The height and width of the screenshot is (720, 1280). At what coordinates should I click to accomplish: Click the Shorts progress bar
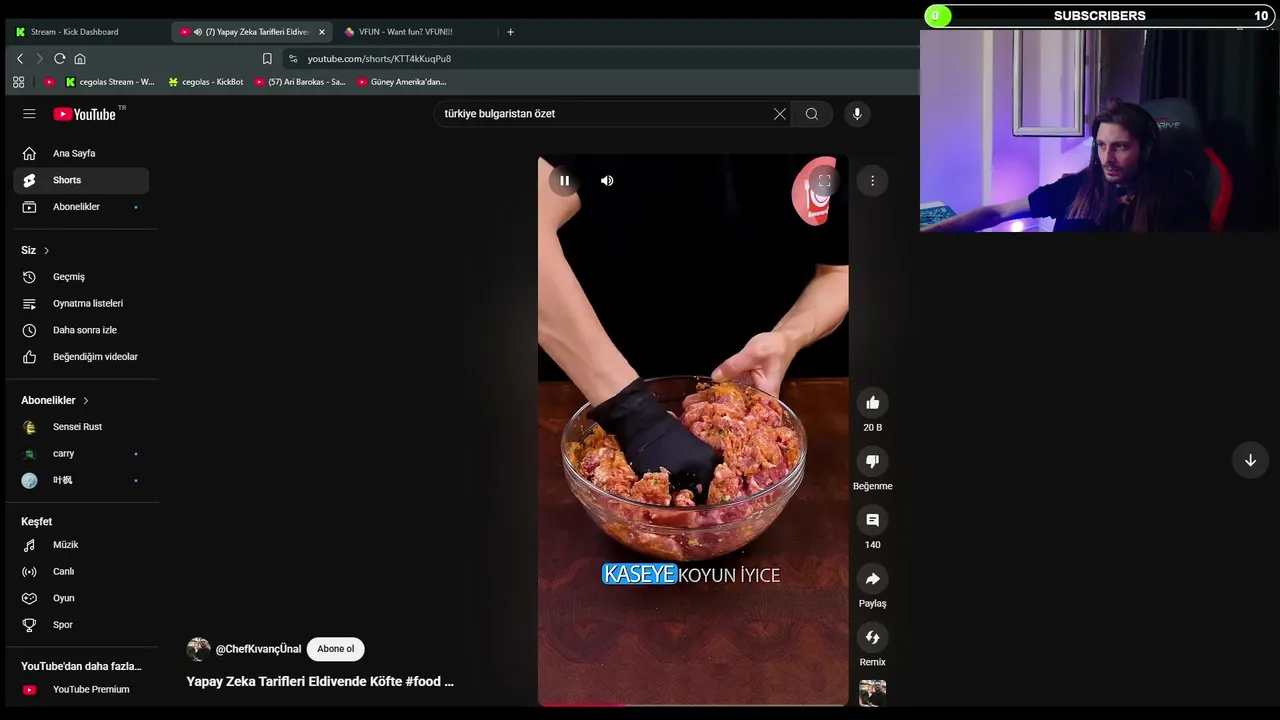tap(693, 704)
